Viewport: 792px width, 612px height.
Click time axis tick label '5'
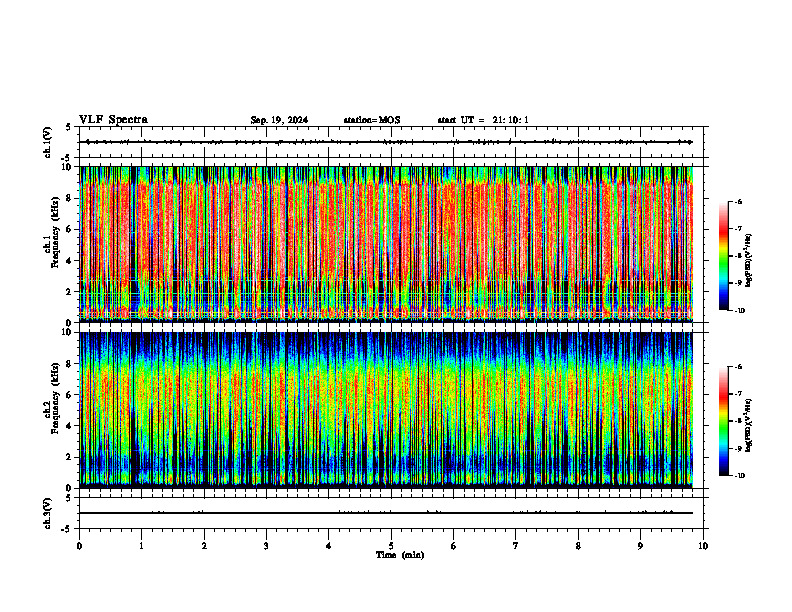[x=391, y=546]
